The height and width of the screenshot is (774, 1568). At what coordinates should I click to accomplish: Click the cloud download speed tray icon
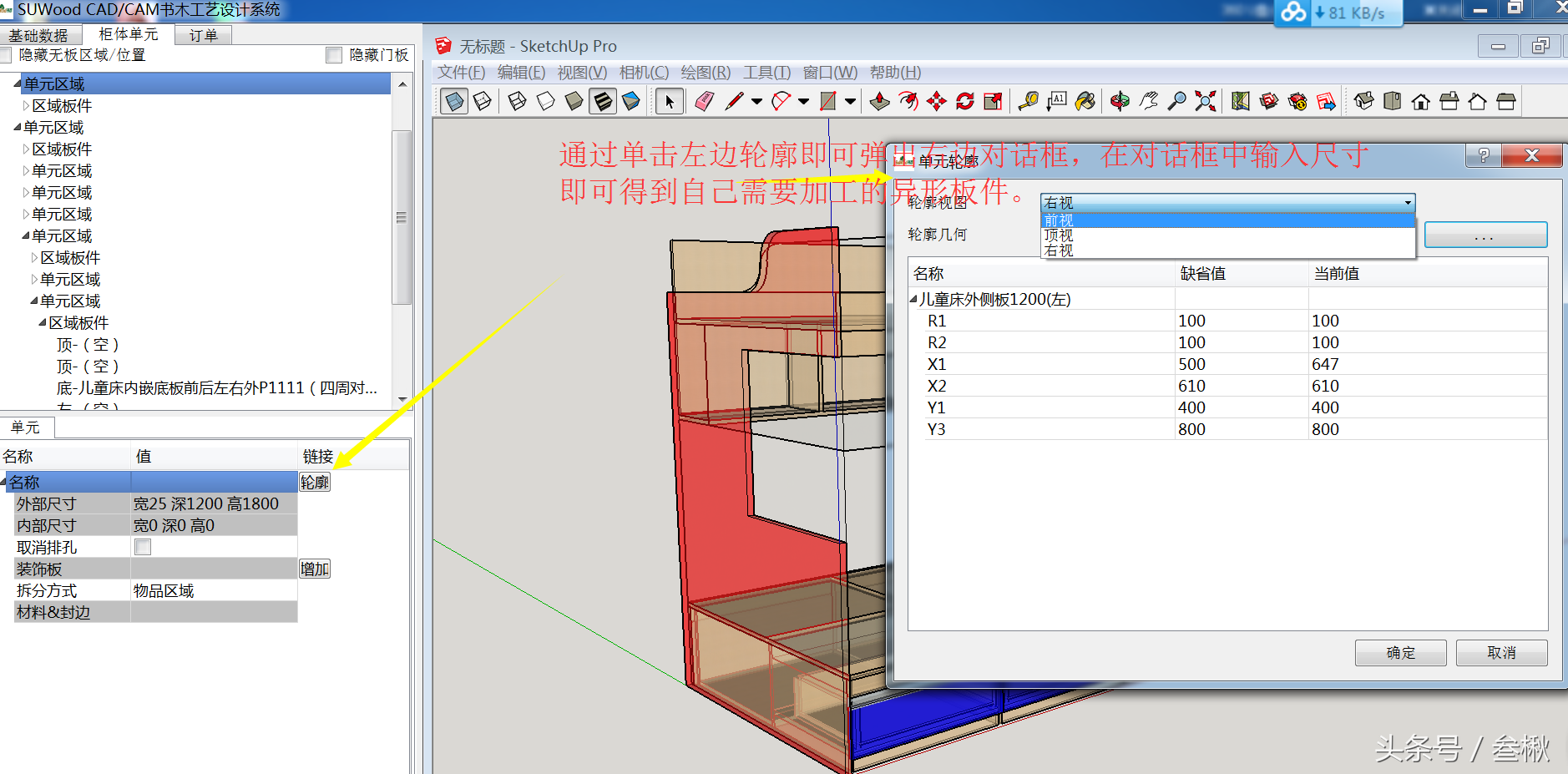1338,13
